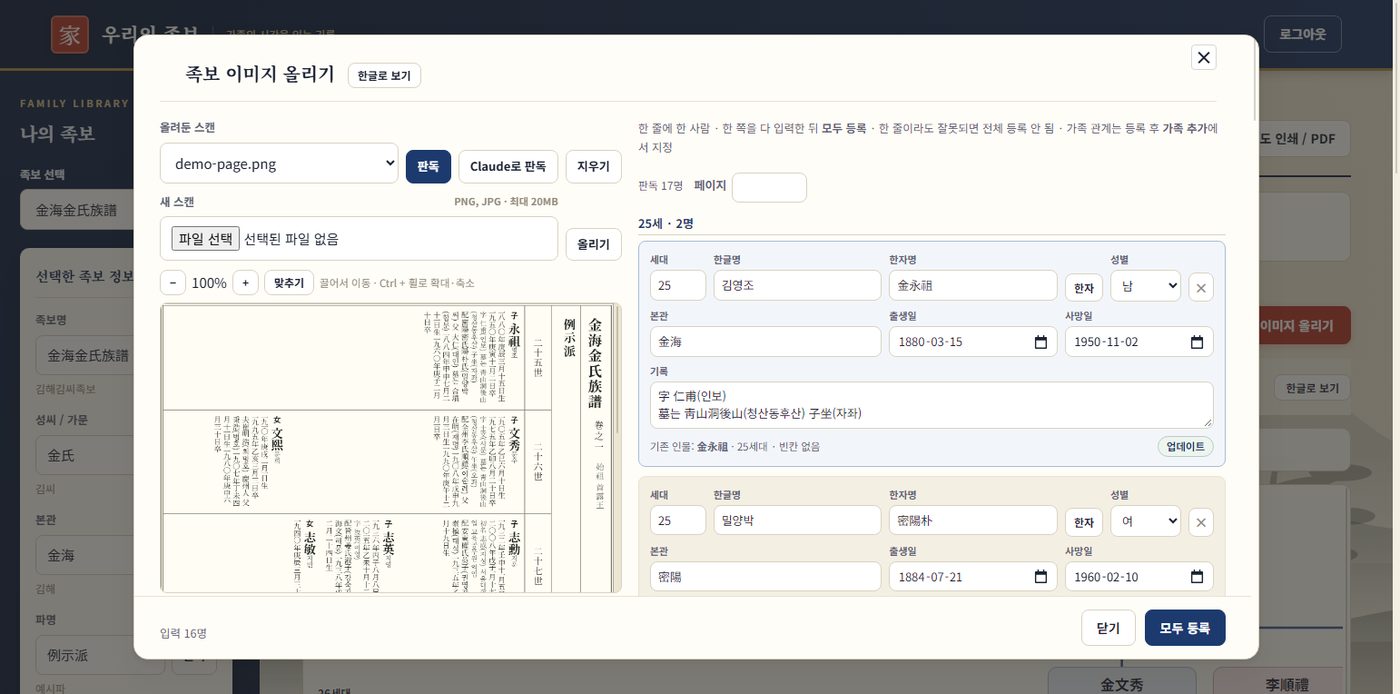Viewport: 1400px width, 694px height.
Task: Click 金文秀 card in background family tree
Action: 1122,682
